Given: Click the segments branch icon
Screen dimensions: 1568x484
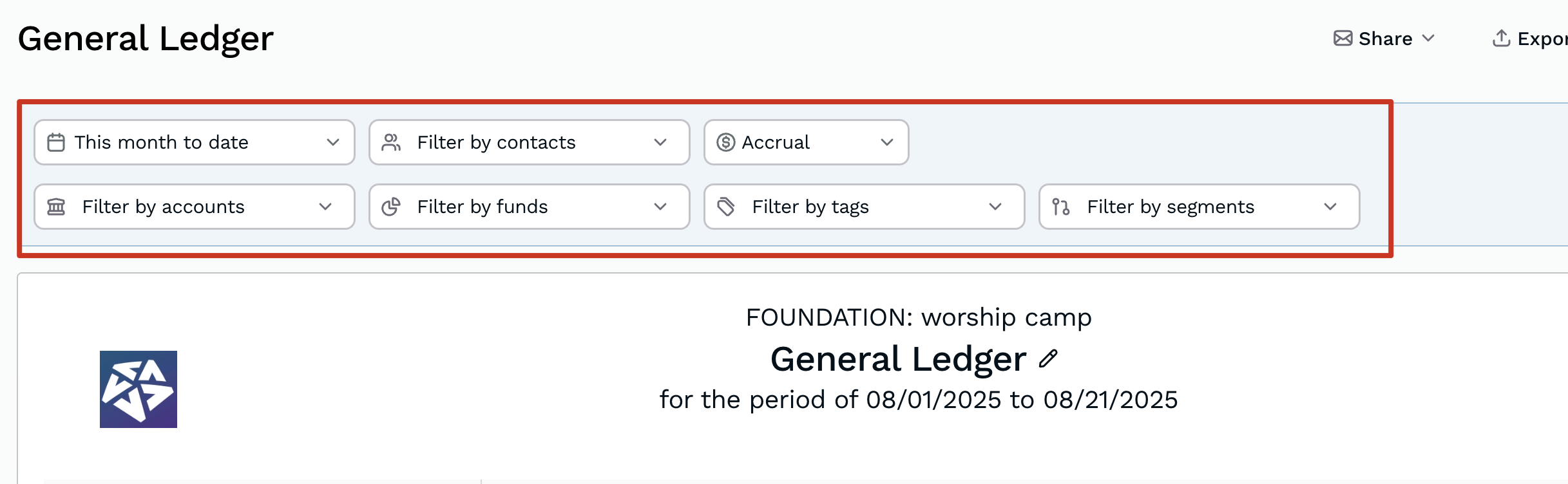Looking at the screenshot, I should pyautogui.click(x=1061, y=207).
